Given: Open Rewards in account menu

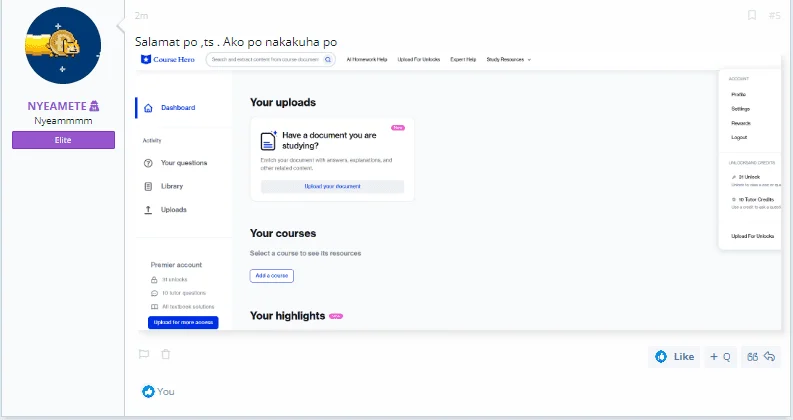Looking at the screenshot, I should coord(741,123).
